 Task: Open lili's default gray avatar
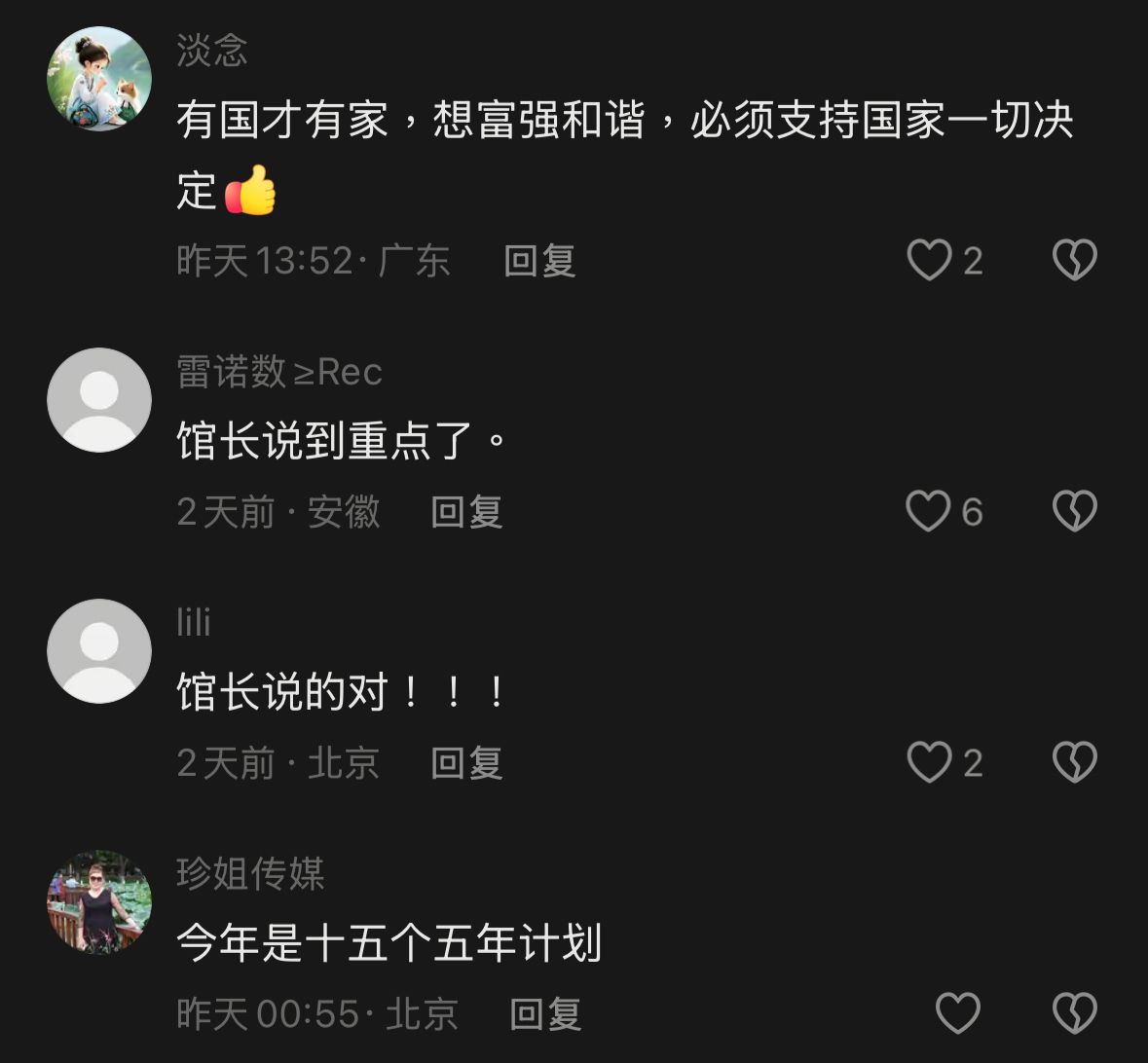(x=99, y=651)
